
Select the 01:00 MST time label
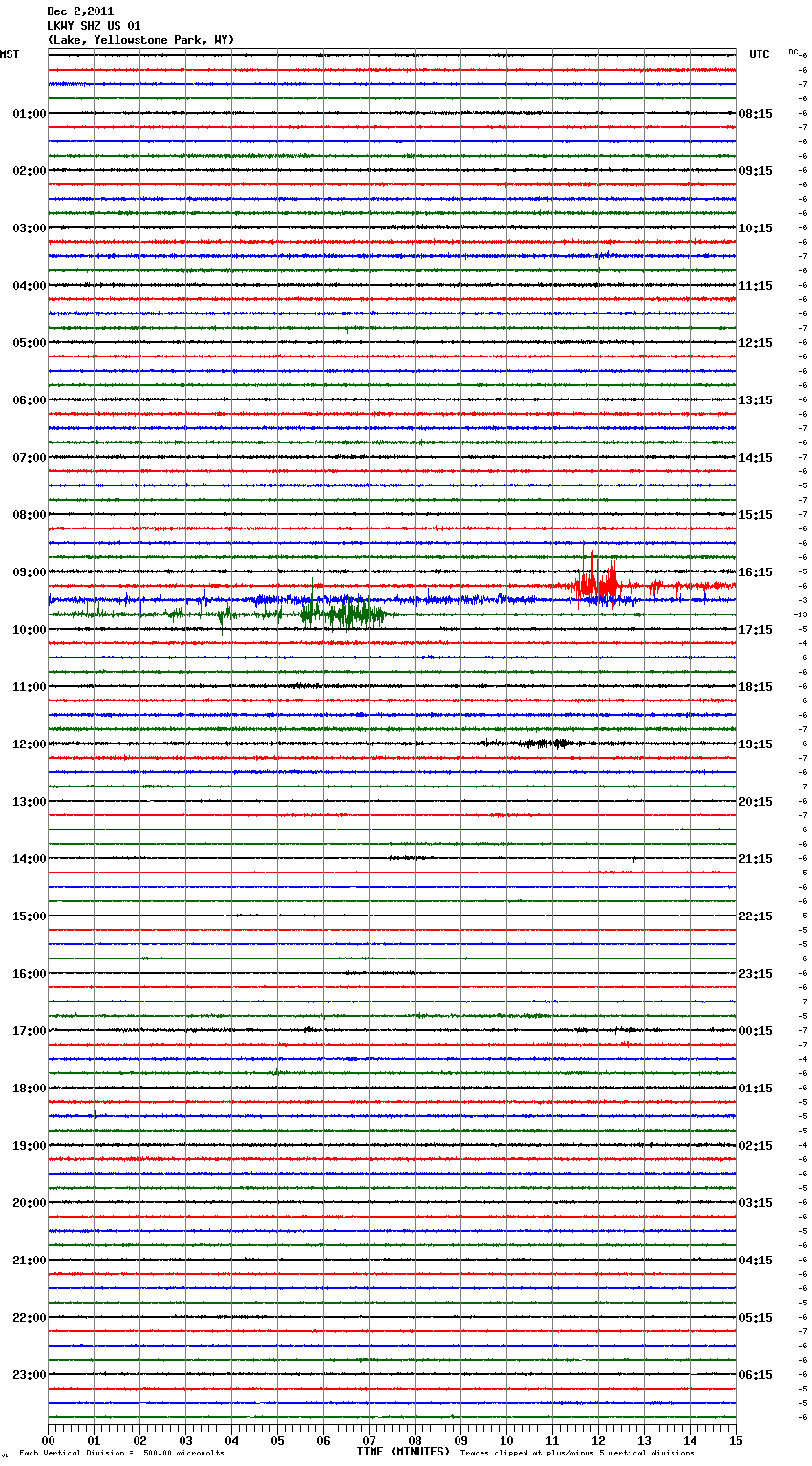pos(29,114)
